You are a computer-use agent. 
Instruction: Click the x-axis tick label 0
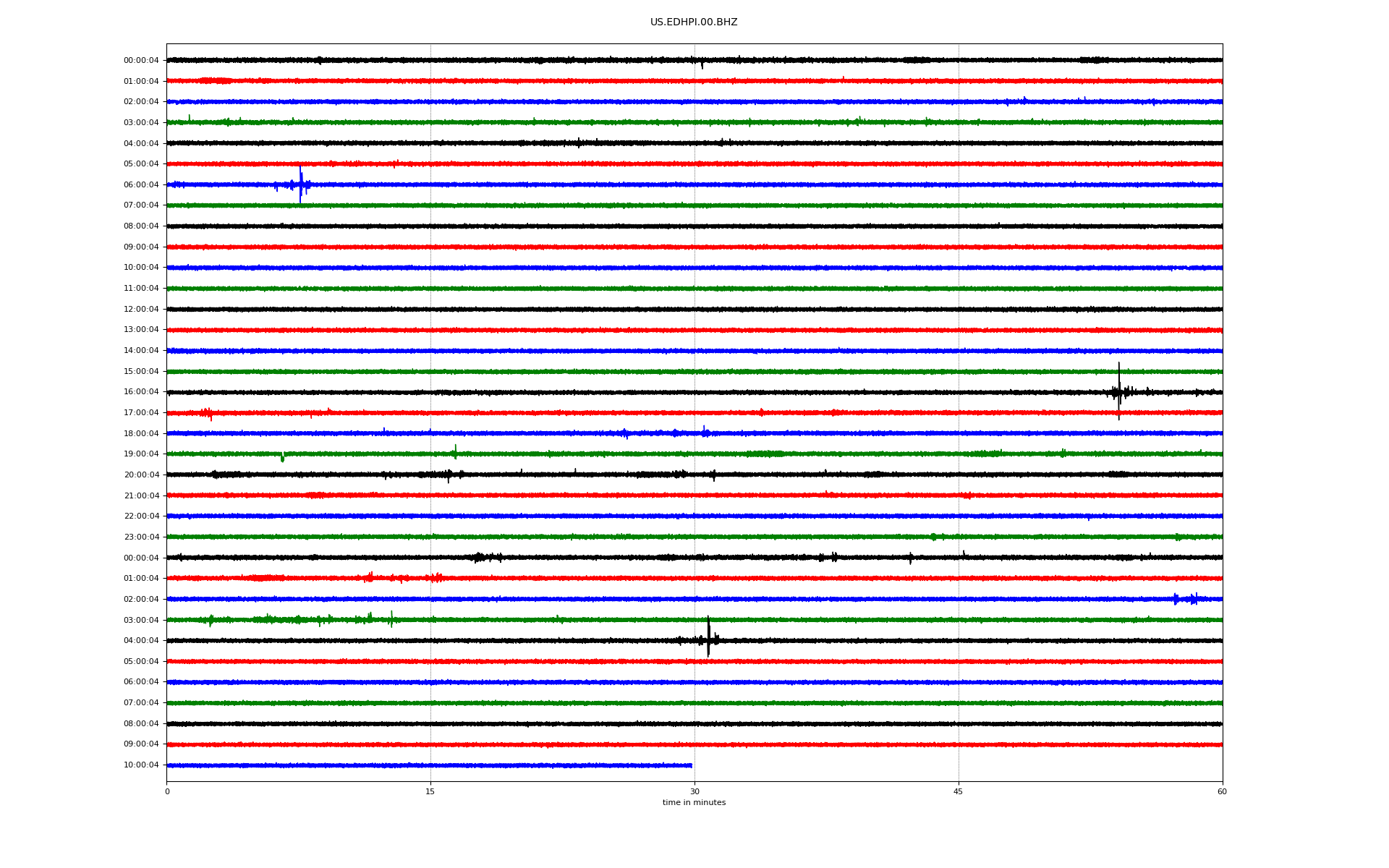167,791
